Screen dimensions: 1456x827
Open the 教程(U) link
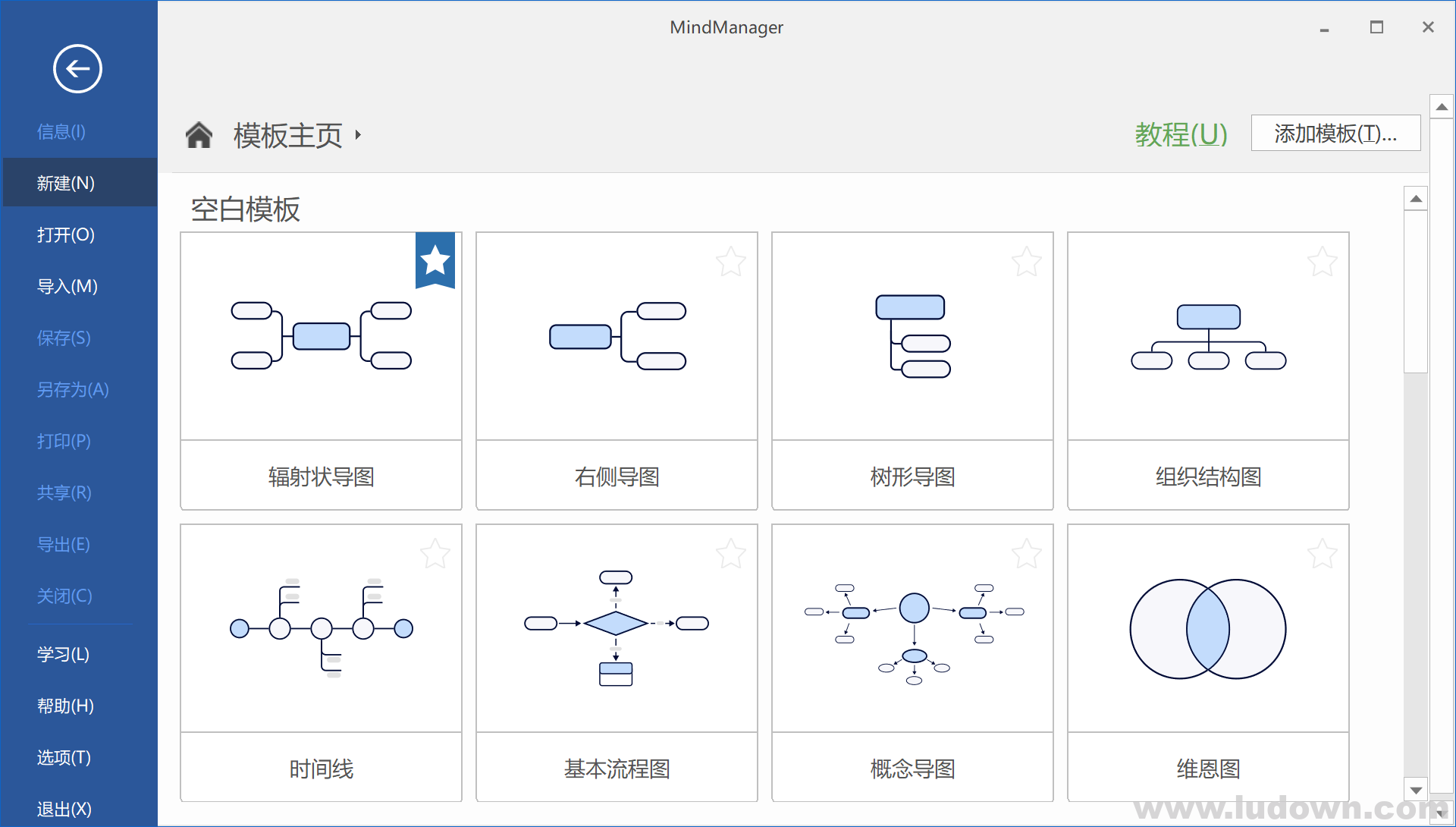coord(1181,134)
